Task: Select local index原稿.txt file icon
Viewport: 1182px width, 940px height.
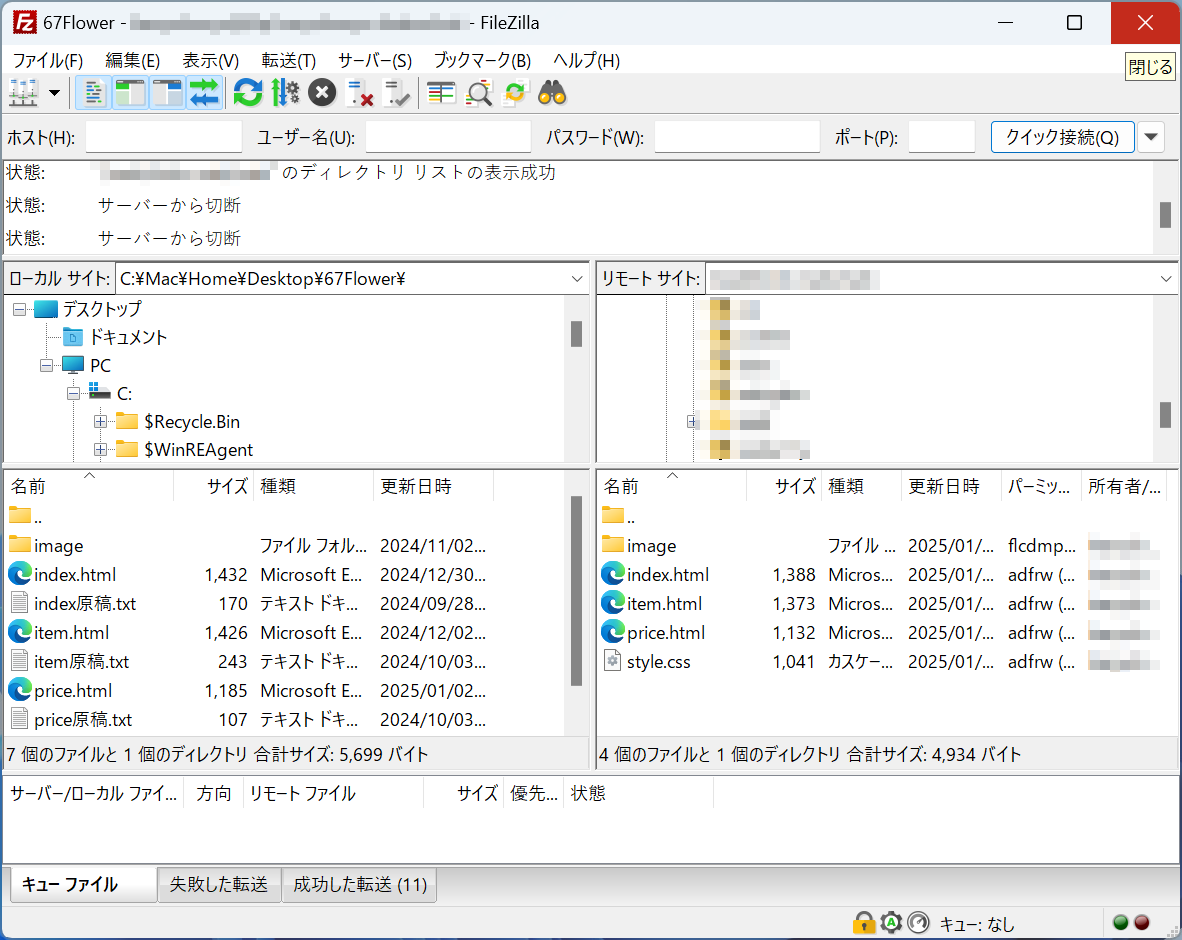Action: pyautogui.click(x=20, y=603)
